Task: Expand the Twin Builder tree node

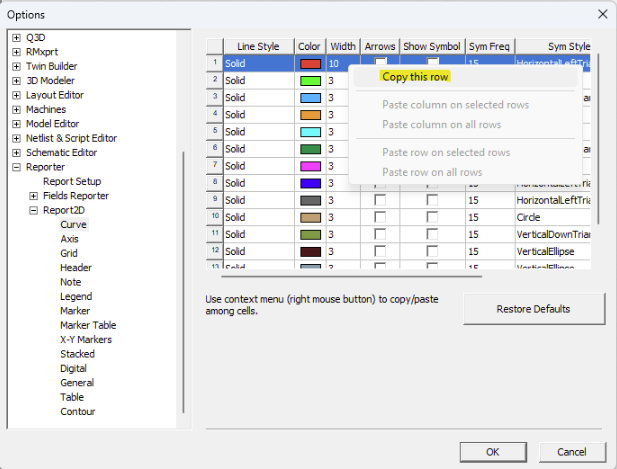Action: point(16,67)
